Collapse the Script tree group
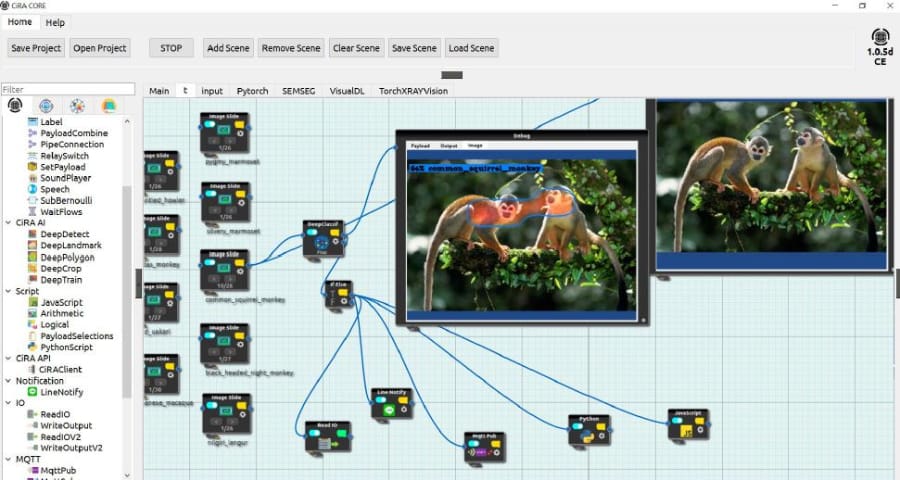The width and height of the screenshot is (900, 480). click(8, 291)
